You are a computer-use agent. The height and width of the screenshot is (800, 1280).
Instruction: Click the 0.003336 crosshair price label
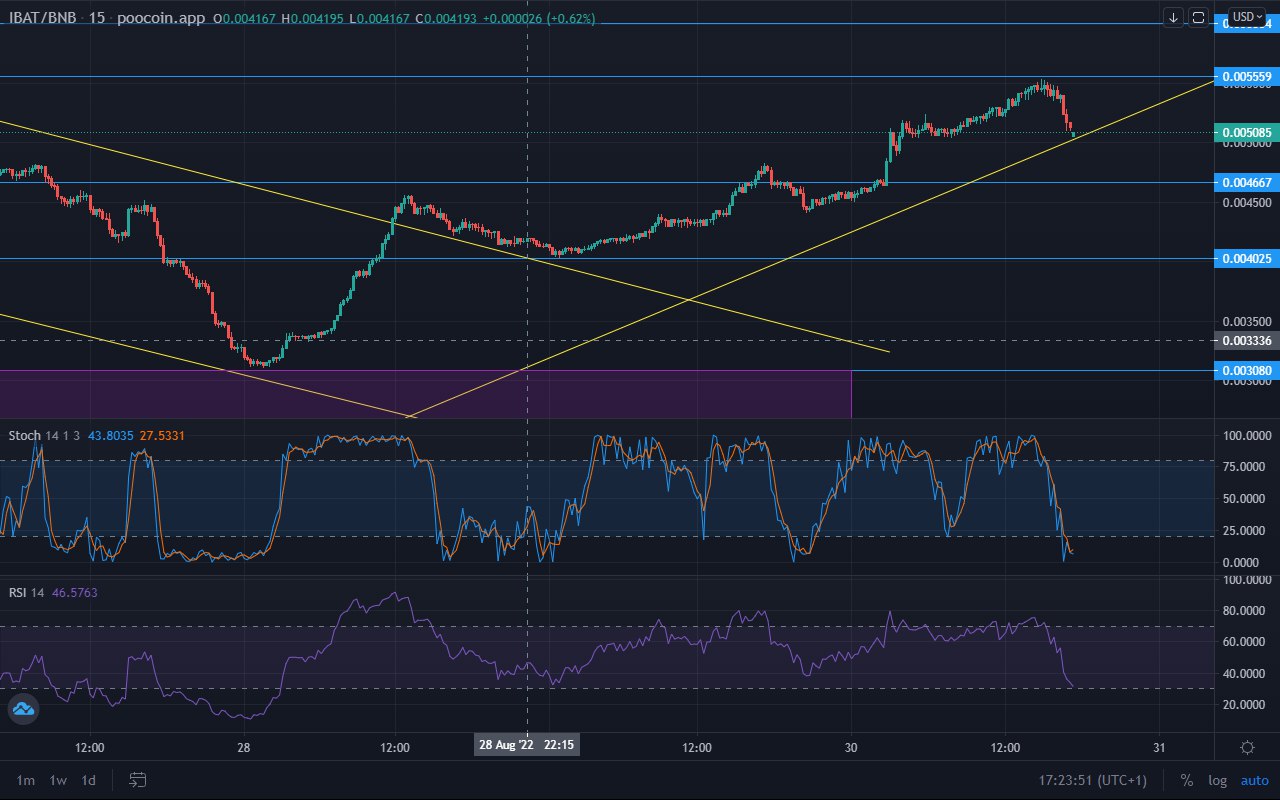[1246, 341]
